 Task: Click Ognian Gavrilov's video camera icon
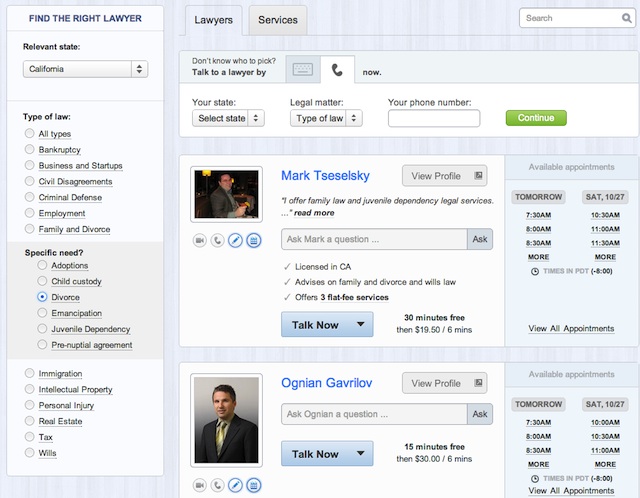(200, 485)
